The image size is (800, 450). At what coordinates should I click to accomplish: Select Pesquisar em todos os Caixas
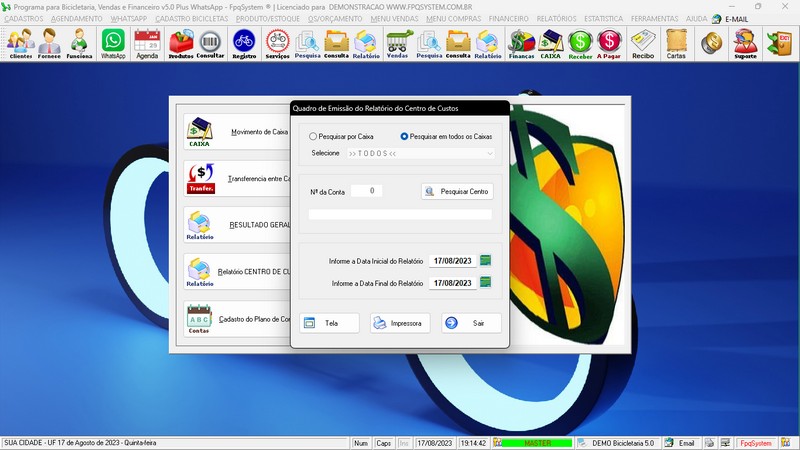(x=405, y=136)
